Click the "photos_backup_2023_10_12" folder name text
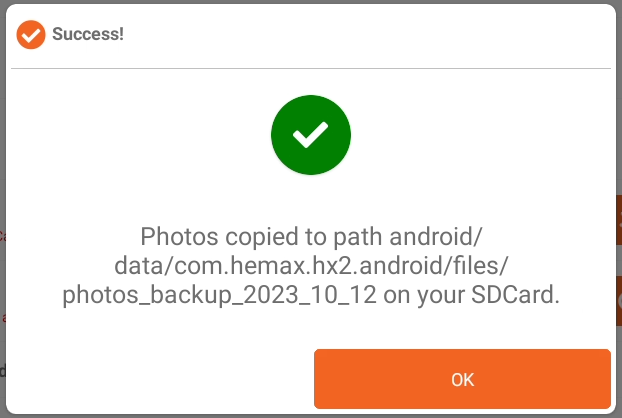 tap(219, 295)
